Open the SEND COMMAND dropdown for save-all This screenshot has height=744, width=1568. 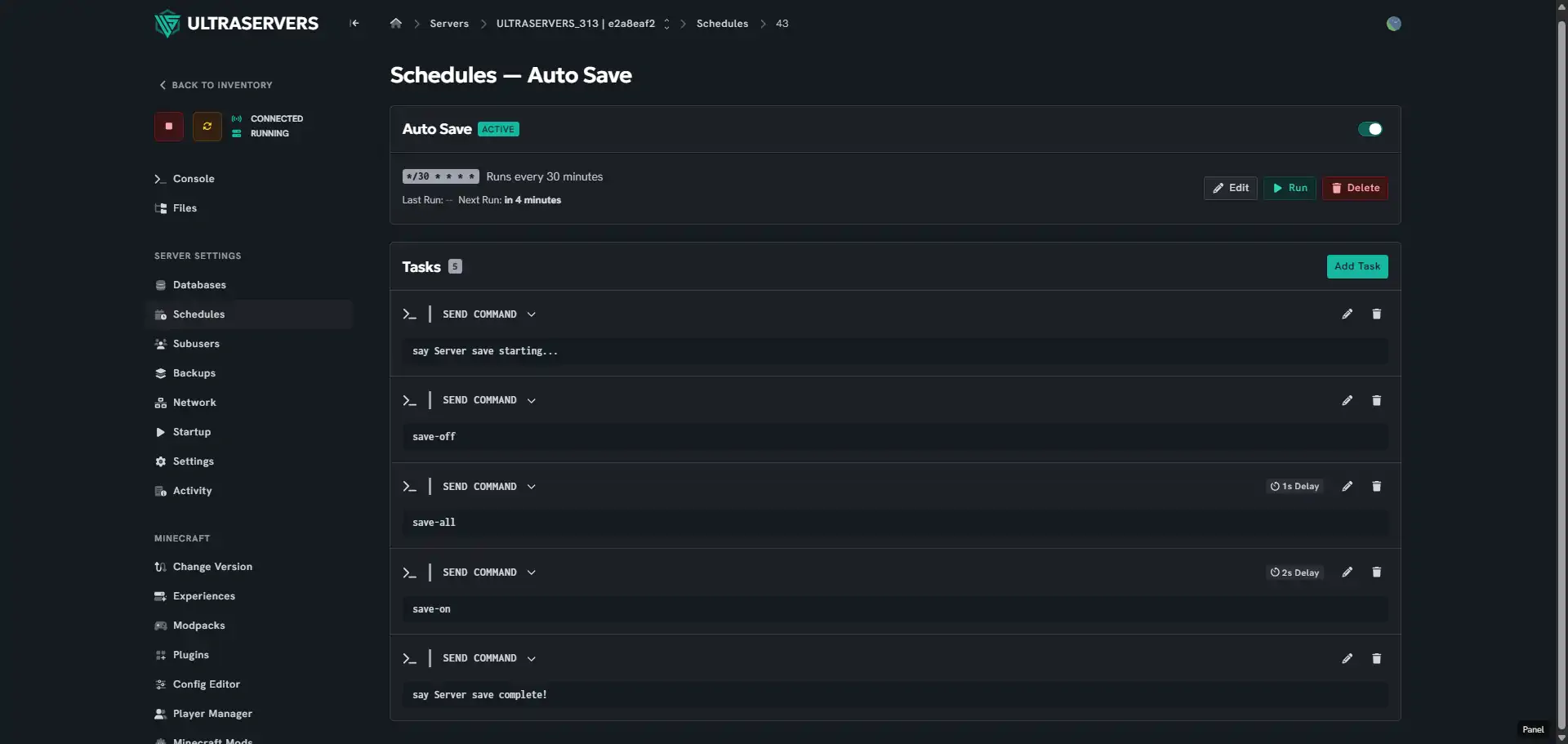532,487
